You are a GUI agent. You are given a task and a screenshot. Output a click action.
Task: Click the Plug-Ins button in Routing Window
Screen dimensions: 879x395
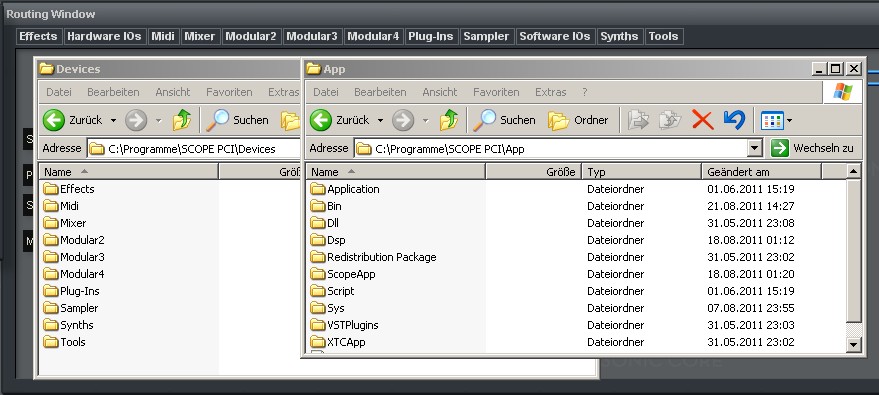coord(431,36)
